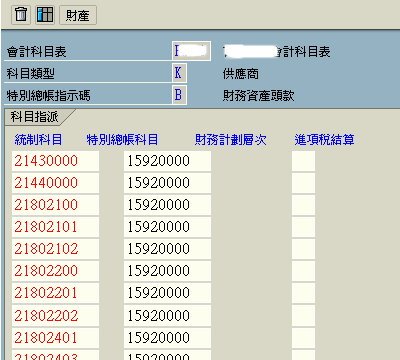Click 進項稅結算 field in row 21802202
400x360 pixels.
point(303,316)
